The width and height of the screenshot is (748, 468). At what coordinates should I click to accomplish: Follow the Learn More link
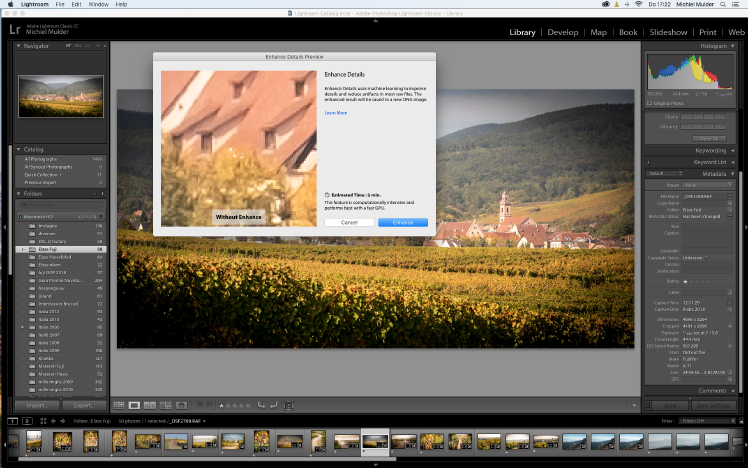pyautogui.click(x=336, y=113)
